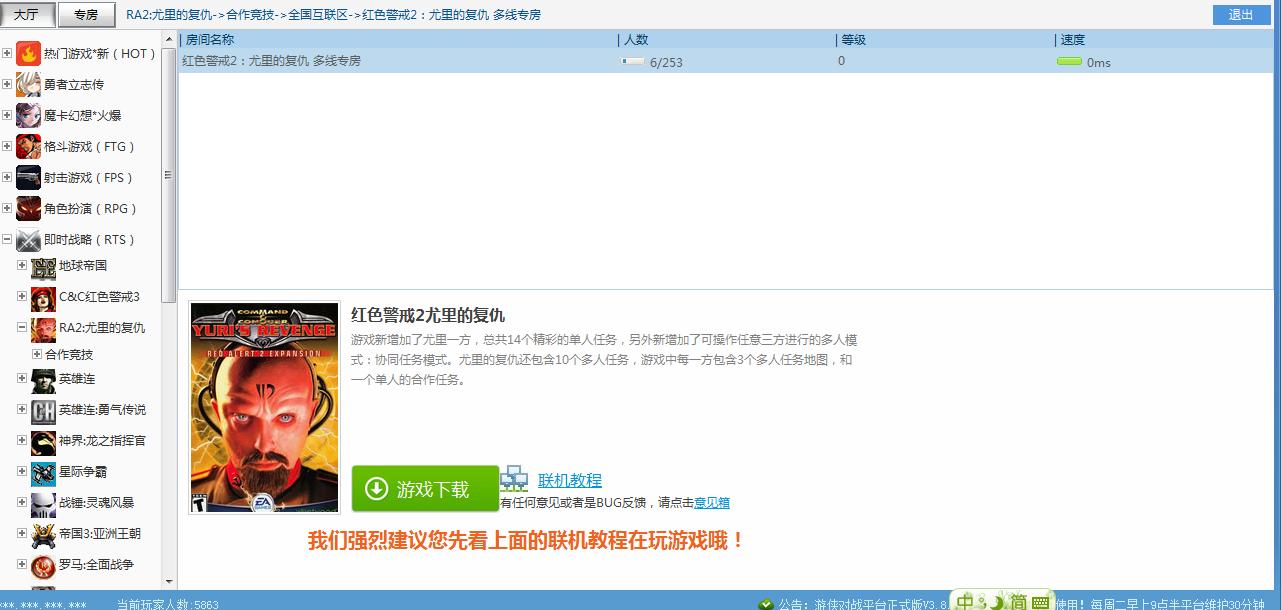Expand the 格斗游戏 FTG tree node
This screenshot has width=1281, height=610.
[7, 147]
